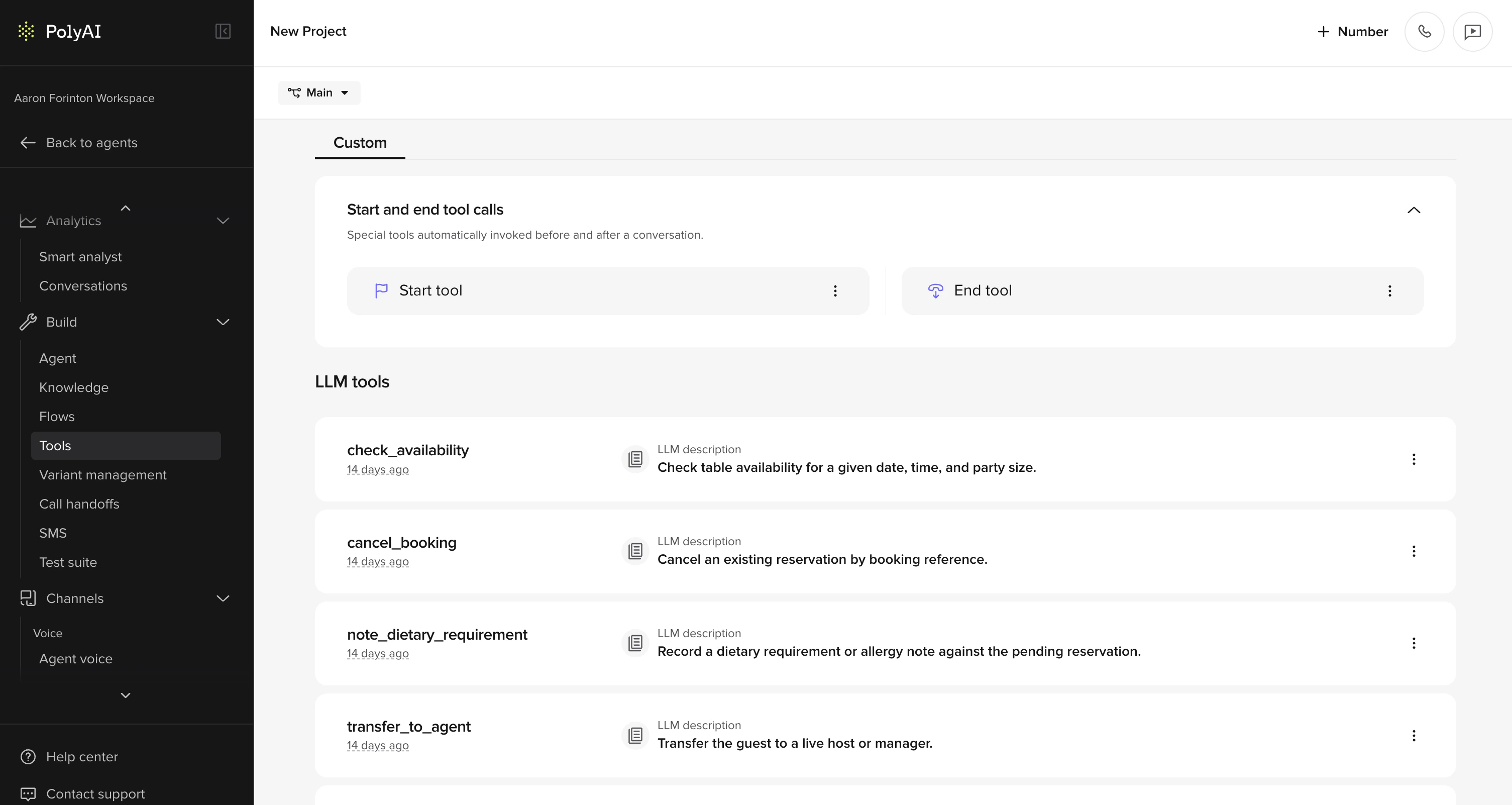Click the Help center icon
The height and width of the screenshot is (805, 1512).
28,756
